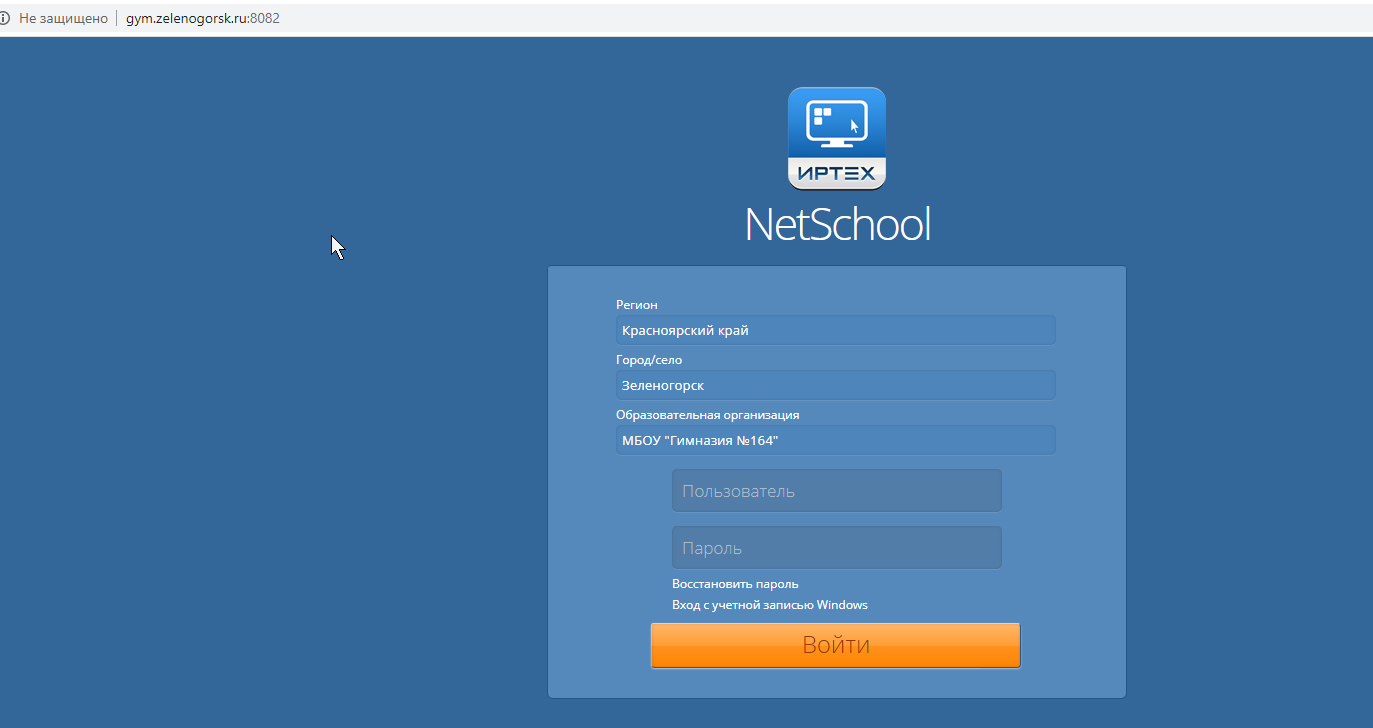Click the Восстановить пароль link
The width and height of the screenshot is (1373, 728).
pyautogui.click(x=735, y=584)
